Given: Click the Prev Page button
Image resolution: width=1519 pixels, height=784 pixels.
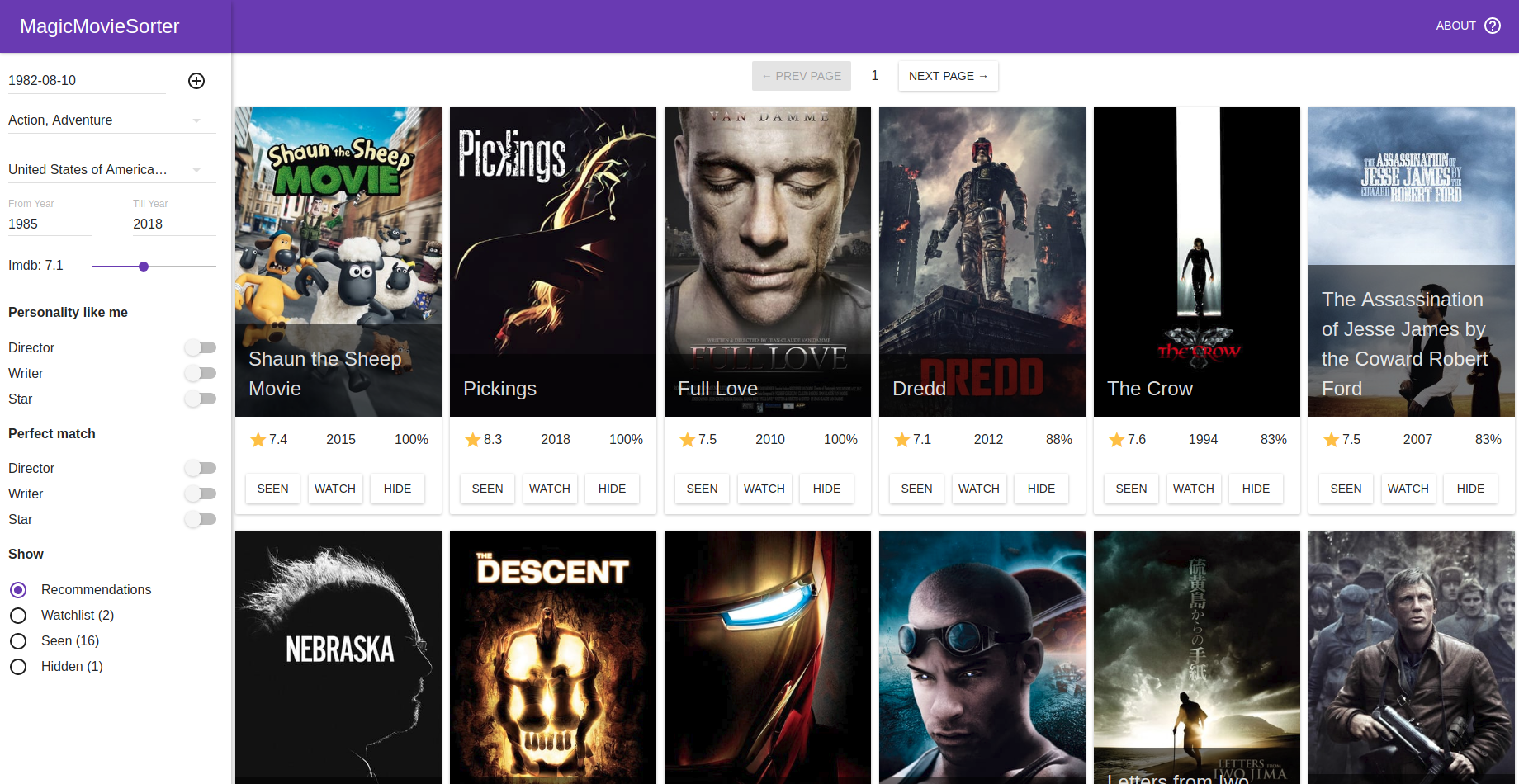Looking at the screenshot, I should point(802,76).
